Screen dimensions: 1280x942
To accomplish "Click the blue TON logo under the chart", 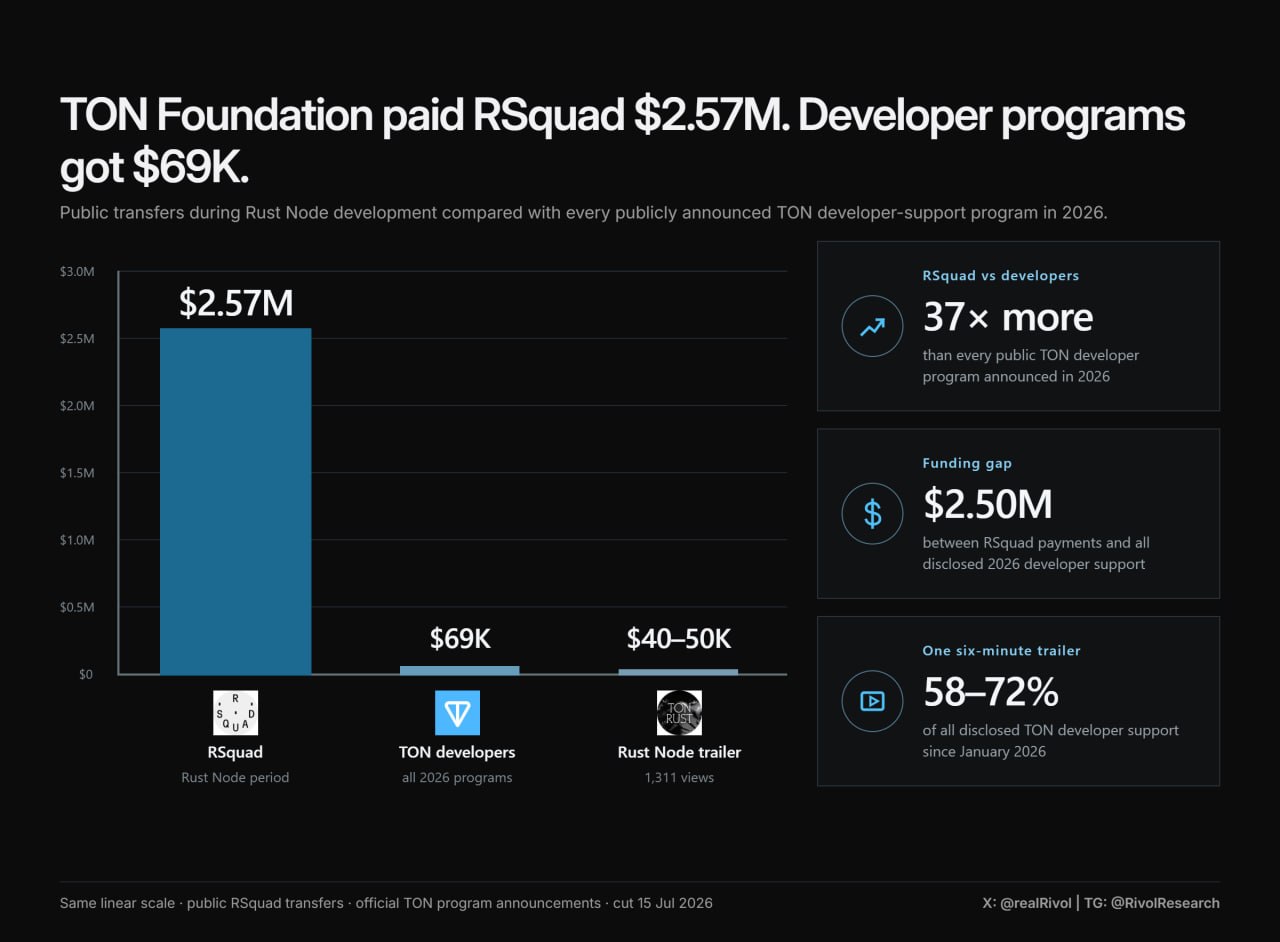I will coord(457,713).
